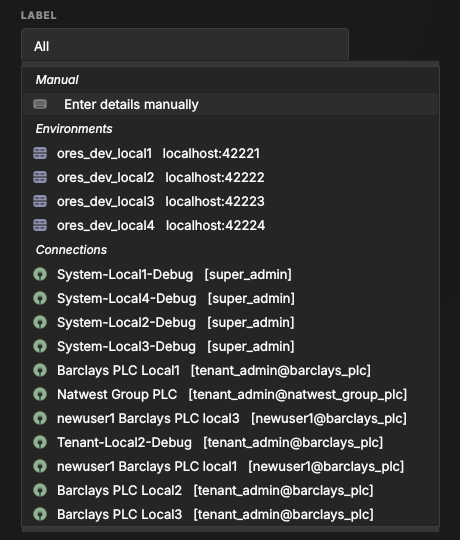Select System-Local3-Debug connection
Screen dimensions: 460x540
(231, 346)
